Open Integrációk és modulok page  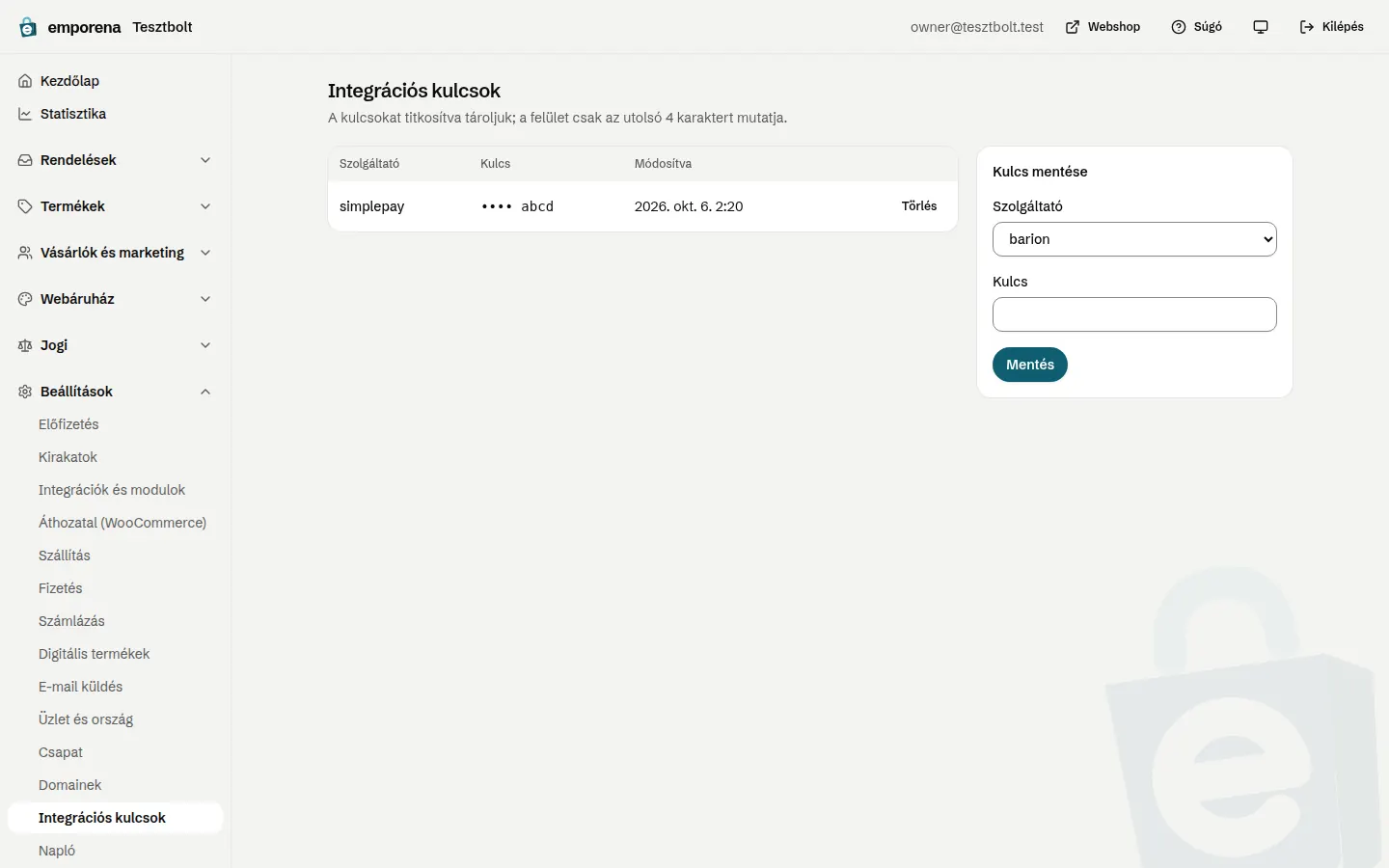[x=115, y=490]
